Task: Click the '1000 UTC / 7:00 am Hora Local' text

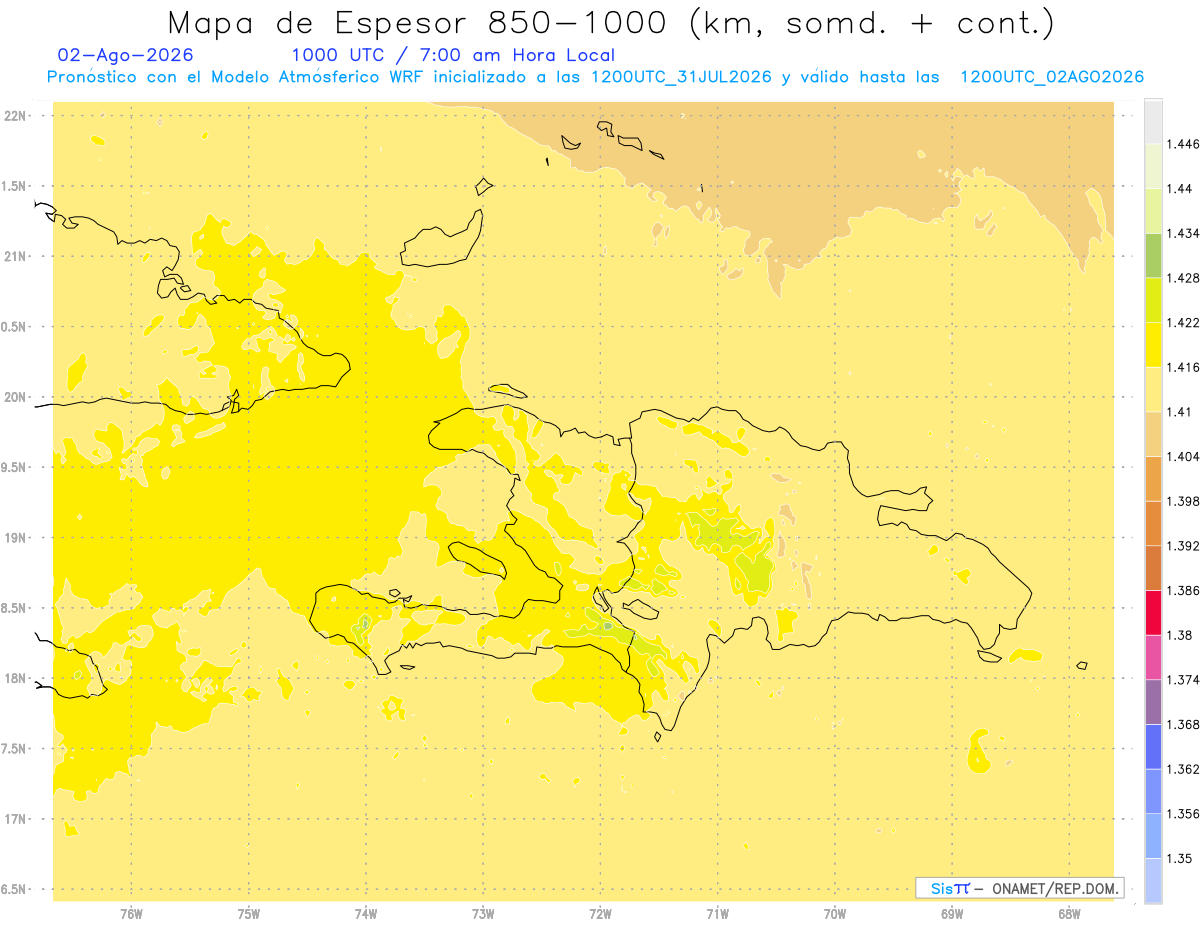Action: point(453,56)
